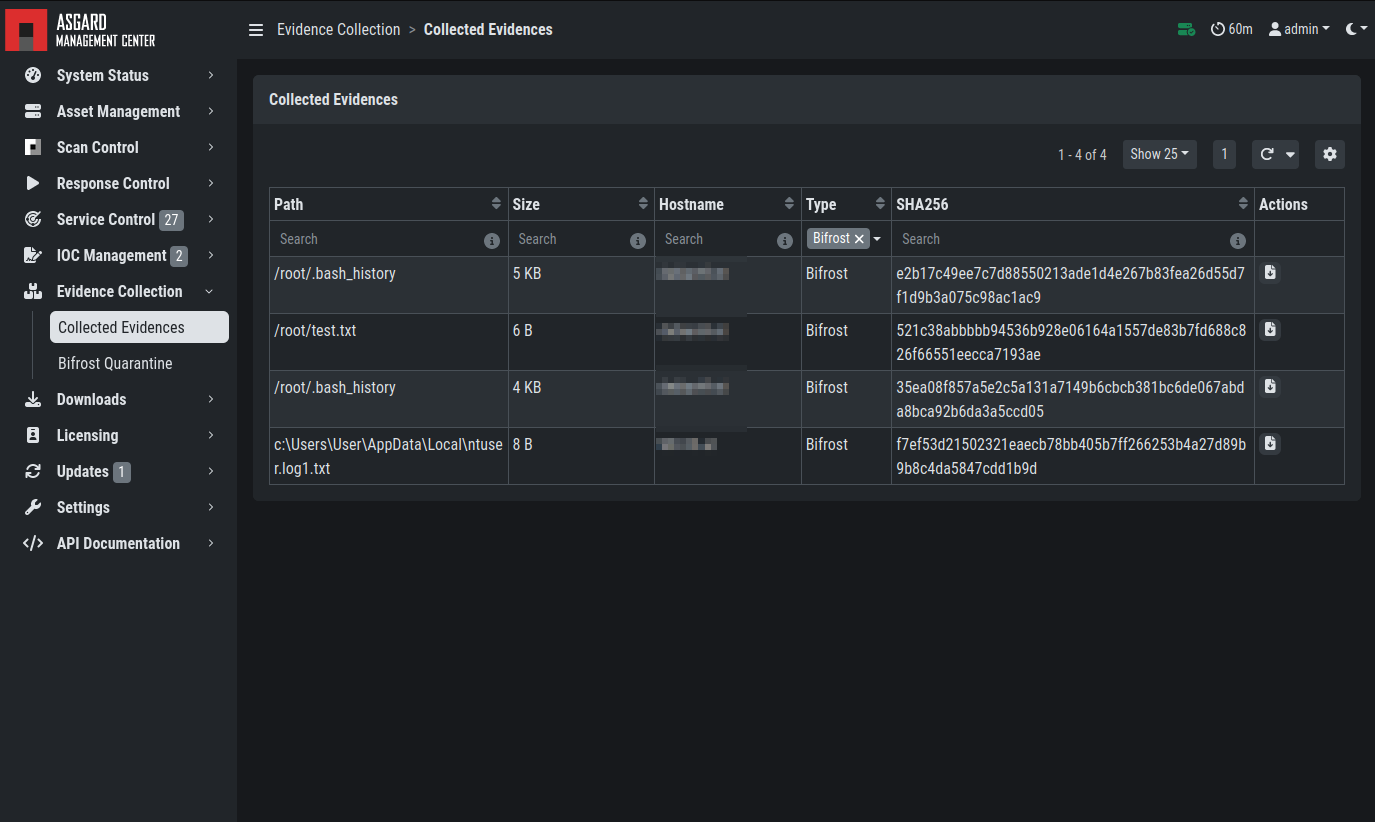Click the Size filter info icon
Image resolution: width=1375 pixels, height=822 pixels.
pos(638,241)
